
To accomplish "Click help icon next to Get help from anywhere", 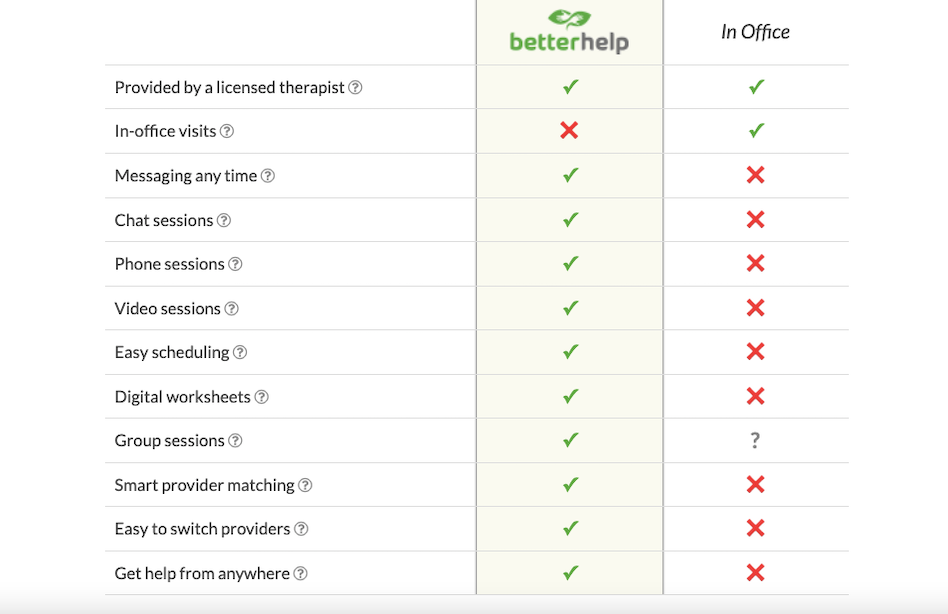I will point(300,574).
